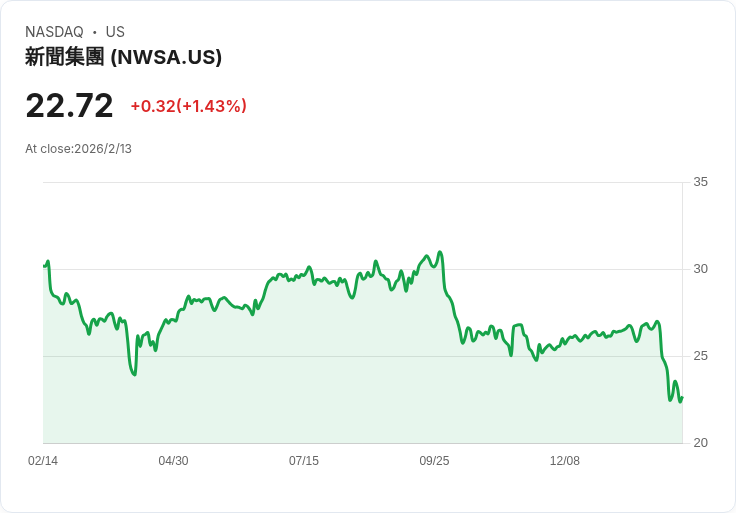Select the 25 label on the price axis
This screenshot has width=736, height=513.
pos(700,356)
